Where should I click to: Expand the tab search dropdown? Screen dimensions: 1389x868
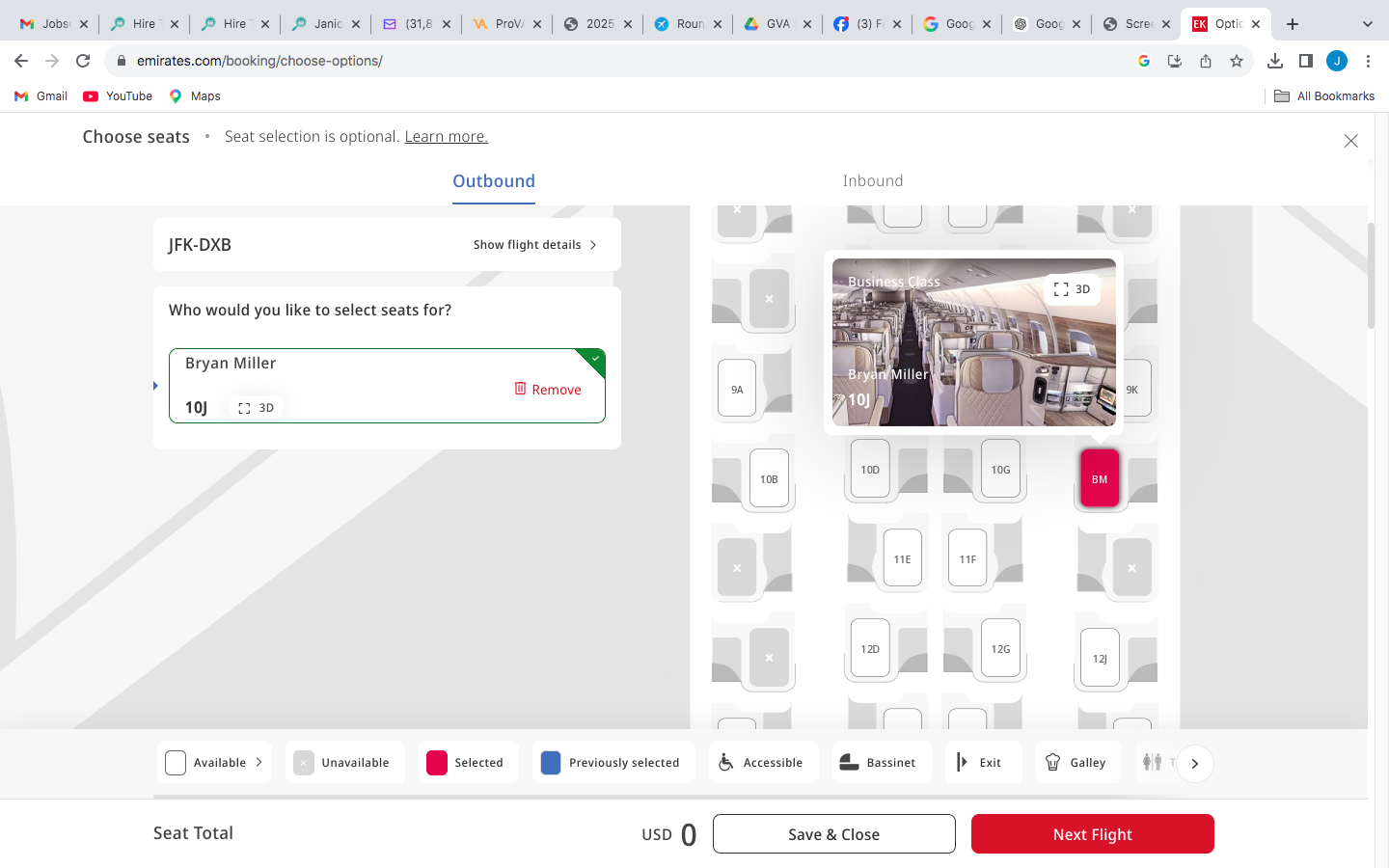coord(1367,24)
